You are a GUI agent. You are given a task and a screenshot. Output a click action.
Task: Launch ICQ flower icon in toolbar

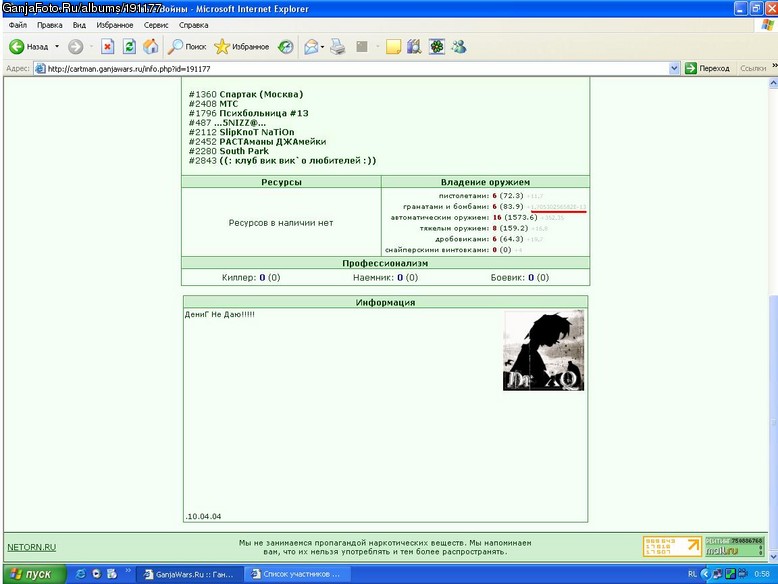coord(437,47)
